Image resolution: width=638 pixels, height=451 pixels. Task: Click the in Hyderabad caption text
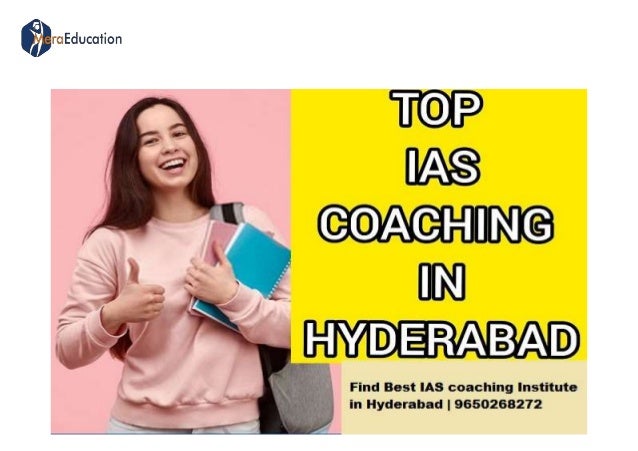click(x=396, y=404)
